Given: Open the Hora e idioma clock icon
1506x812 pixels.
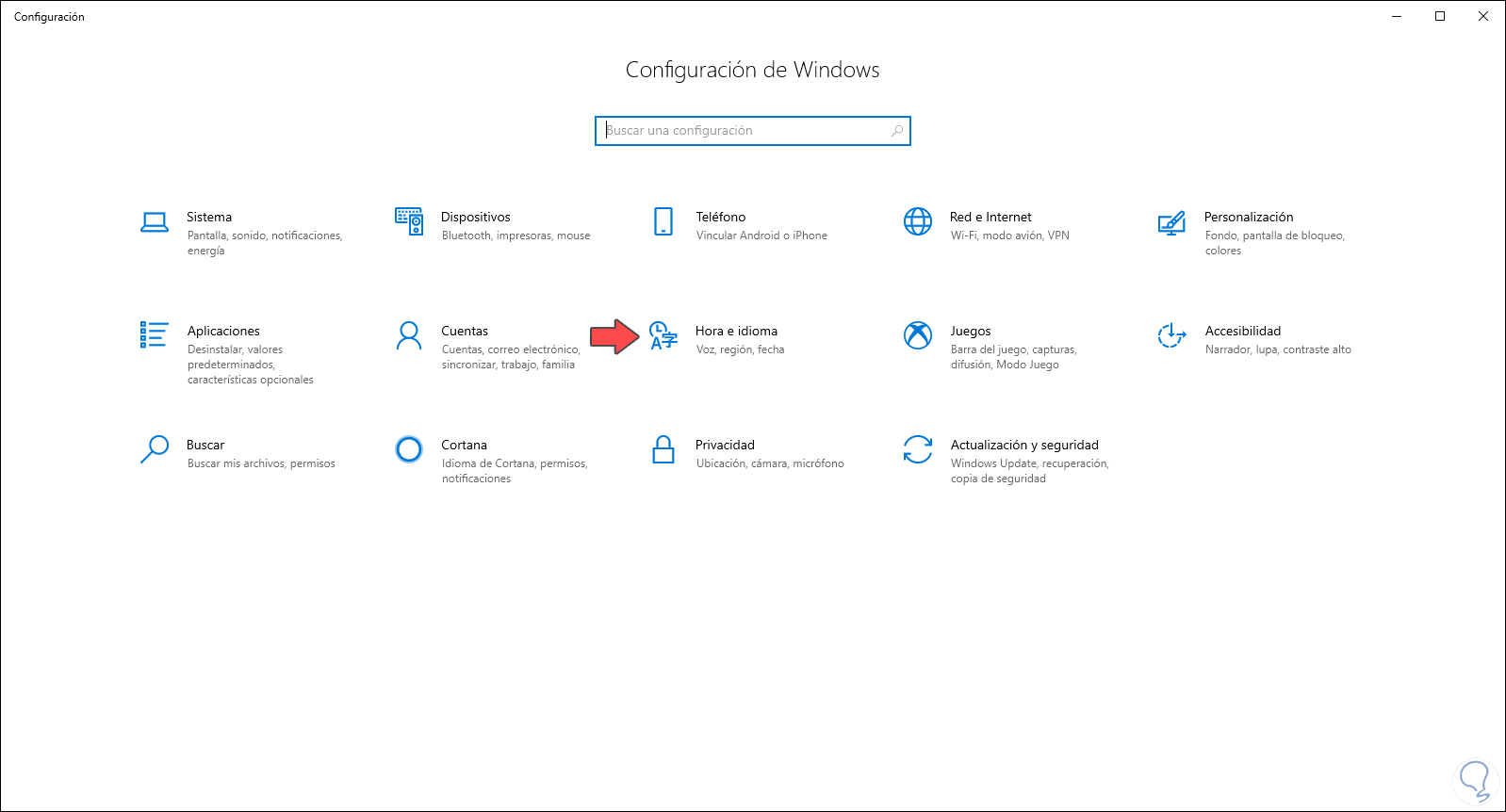Looking at the screenshot, I should [663, 335].
